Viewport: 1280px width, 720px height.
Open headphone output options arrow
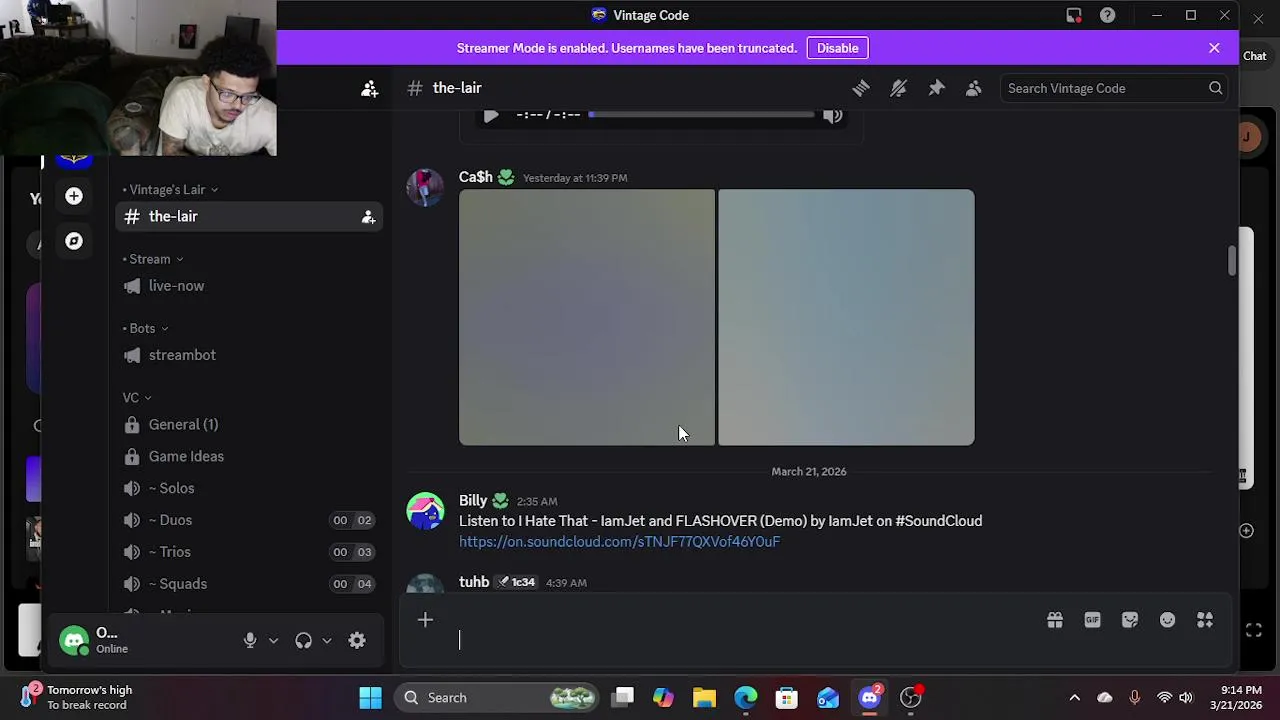pyautogui.click(x=326, y=641)
